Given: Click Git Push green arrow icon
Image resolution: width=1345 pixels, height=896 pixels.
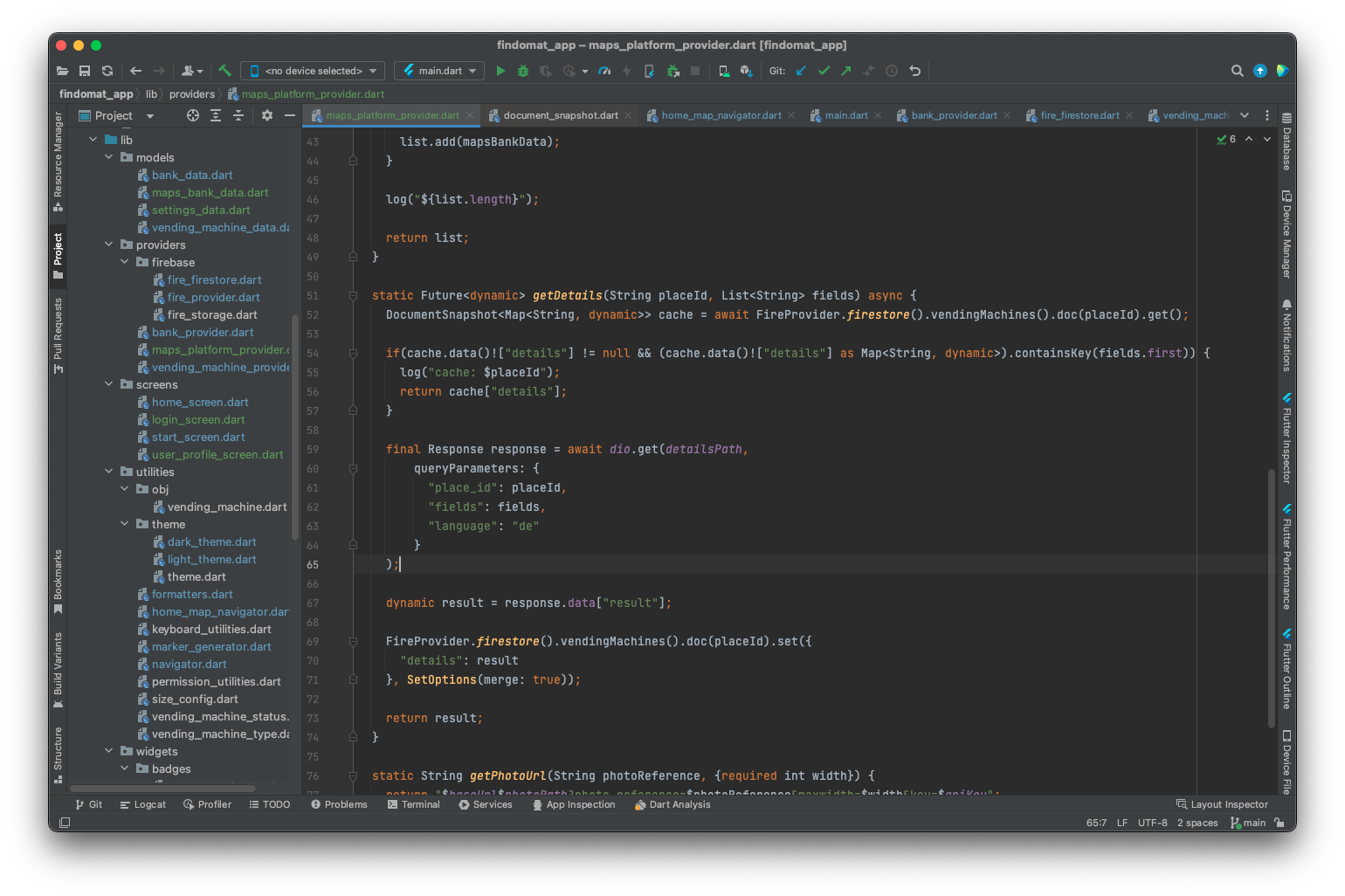Looking at the screenshot, I should pyautogui.click(x=846, y=71).
